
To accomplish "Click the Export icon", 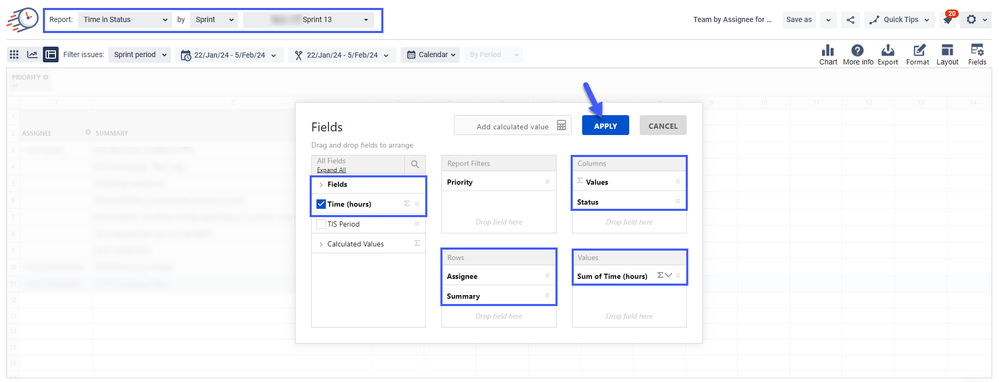I will pyautogui.click(x=888, y=55).
